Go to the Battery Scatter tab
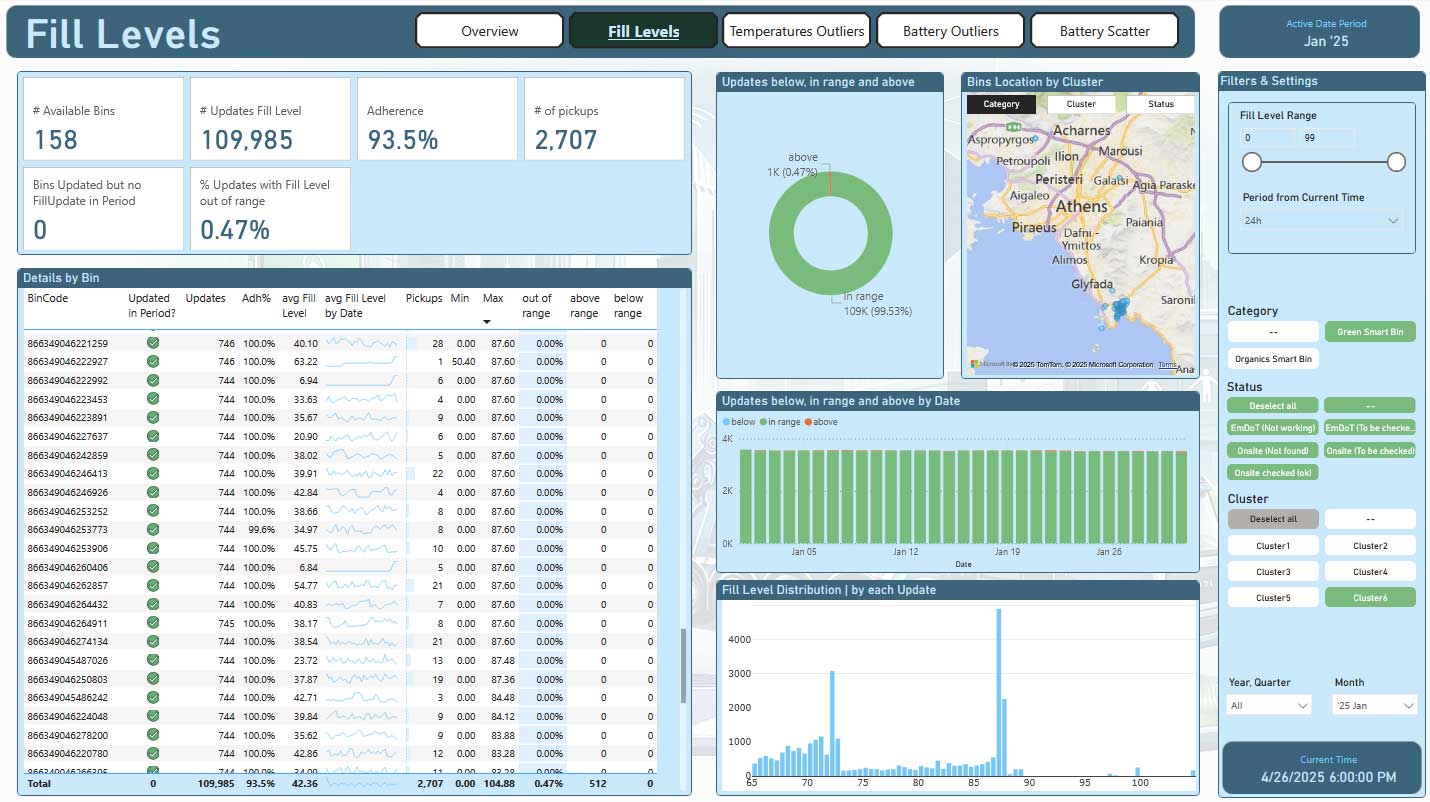 [1104, 31]
